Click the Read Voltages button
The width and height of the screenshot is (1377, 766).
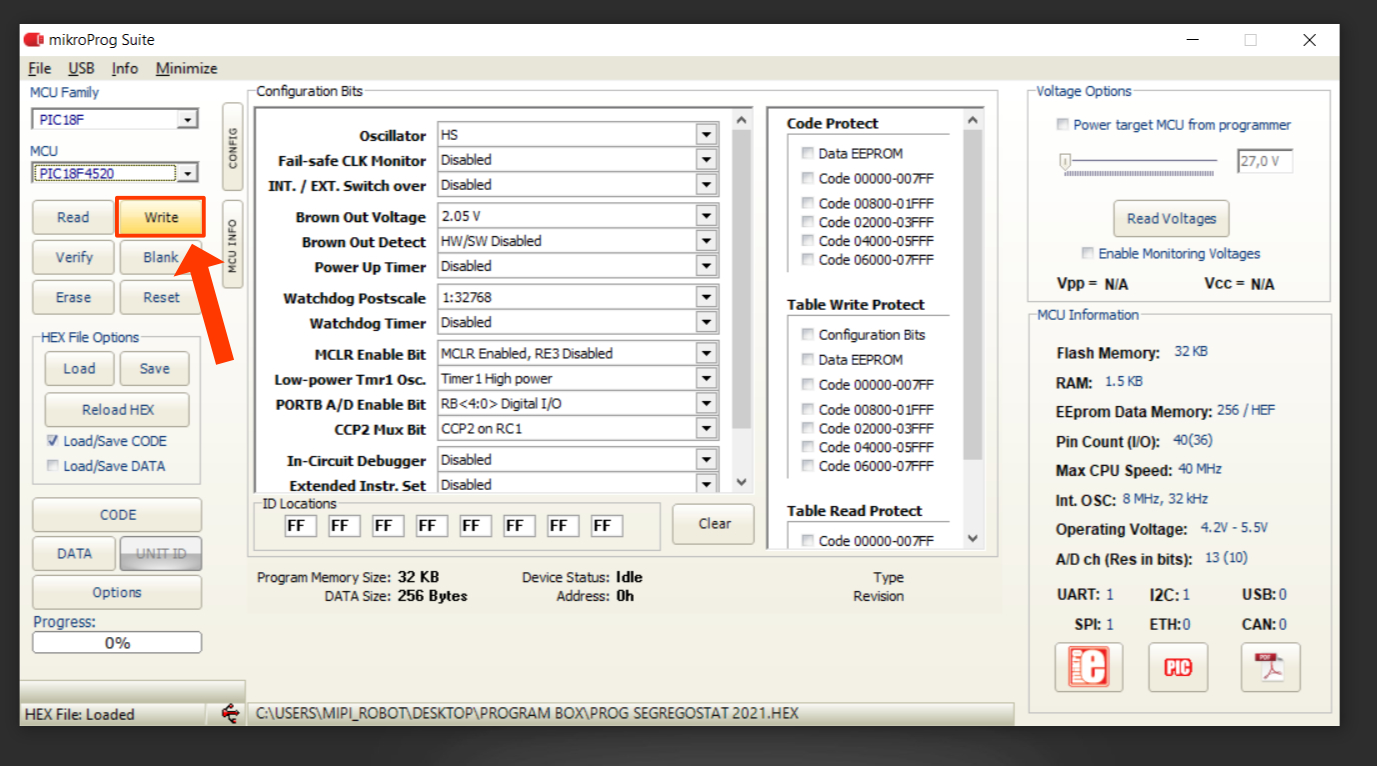[1171, 219]
